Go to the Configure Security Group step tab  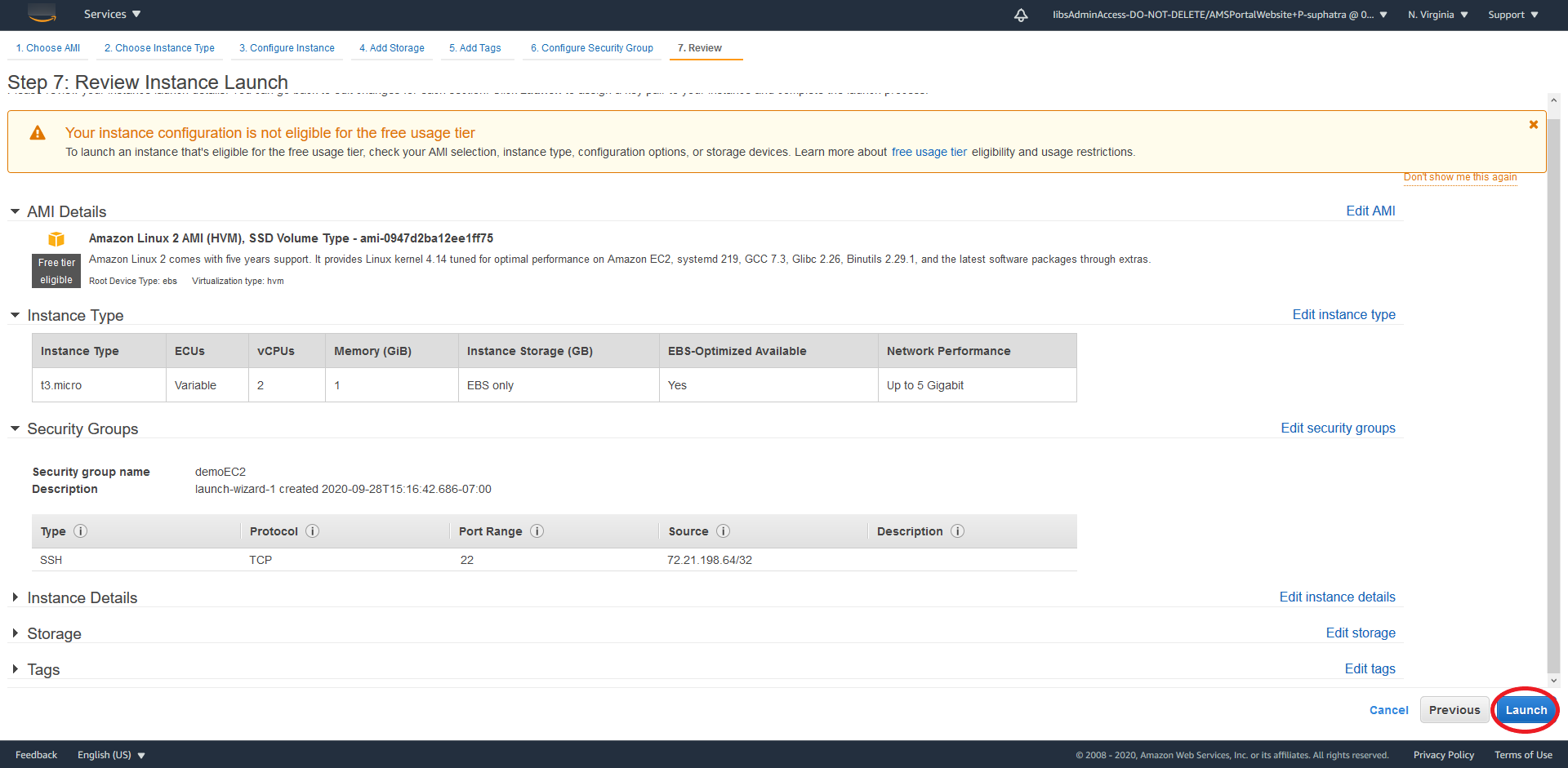(591, 48)
